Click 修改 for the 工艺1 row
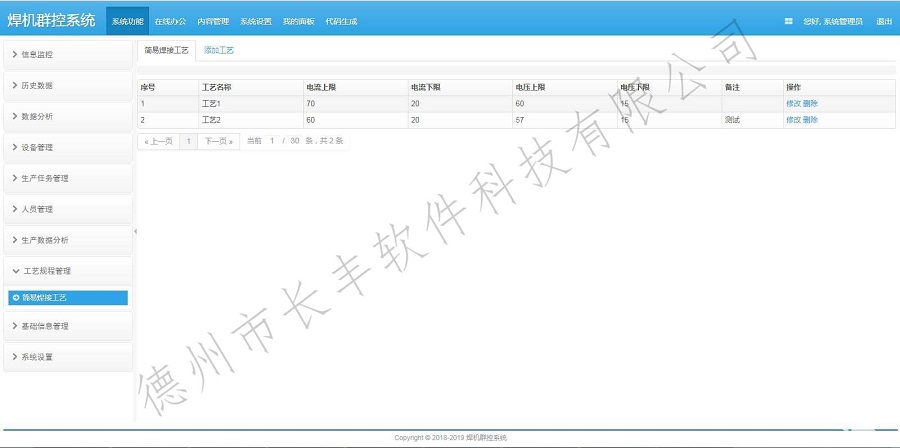Image resolution: width=900 pixels, height=448 pixels. 793,104
